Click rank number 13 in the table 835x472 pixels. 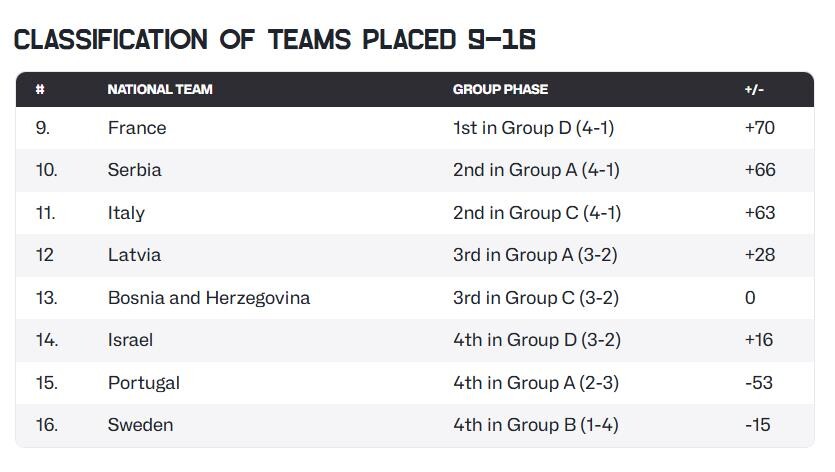click(x=46, y=298)
